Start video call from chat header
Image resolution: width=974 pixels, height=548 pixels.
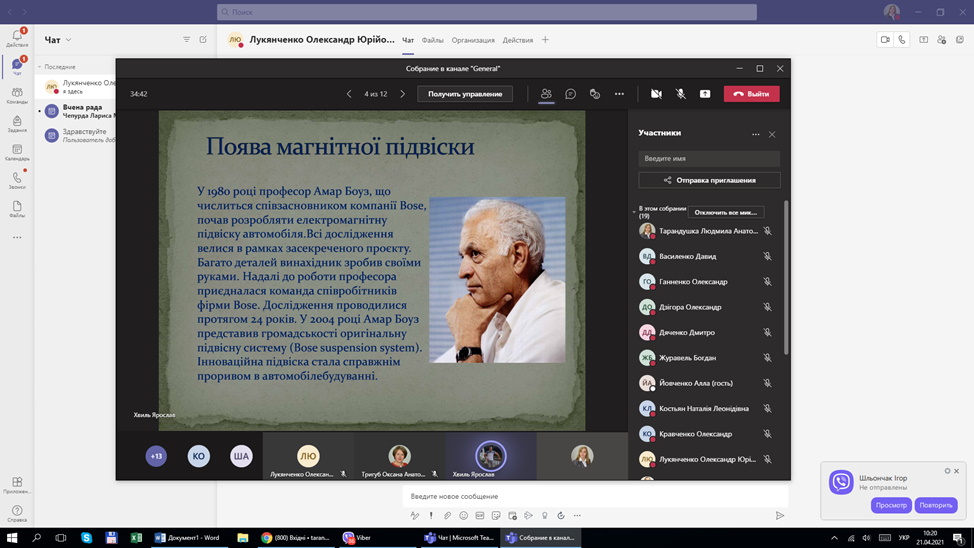885,40
